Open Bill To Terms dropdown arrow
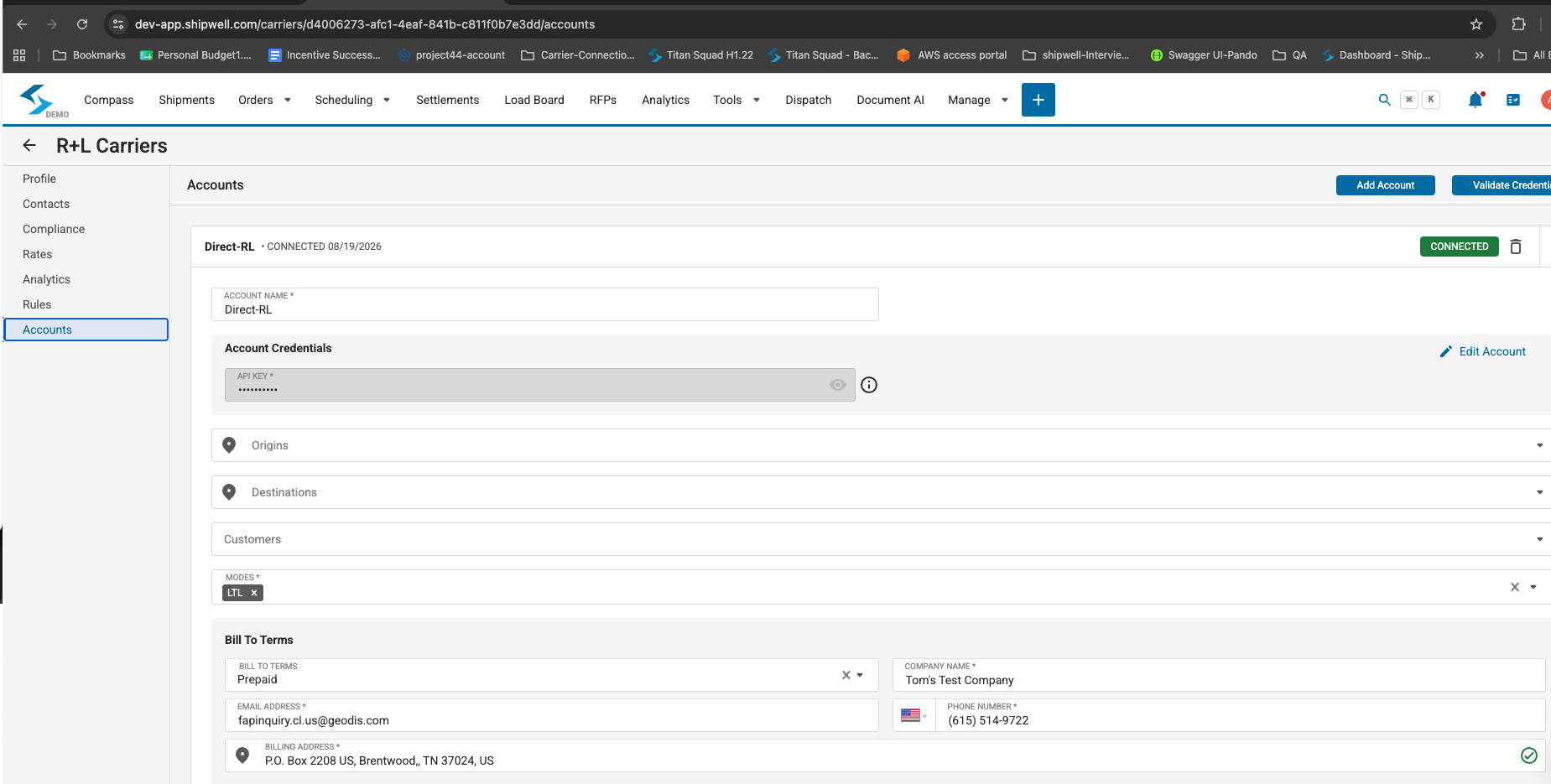 860,675
